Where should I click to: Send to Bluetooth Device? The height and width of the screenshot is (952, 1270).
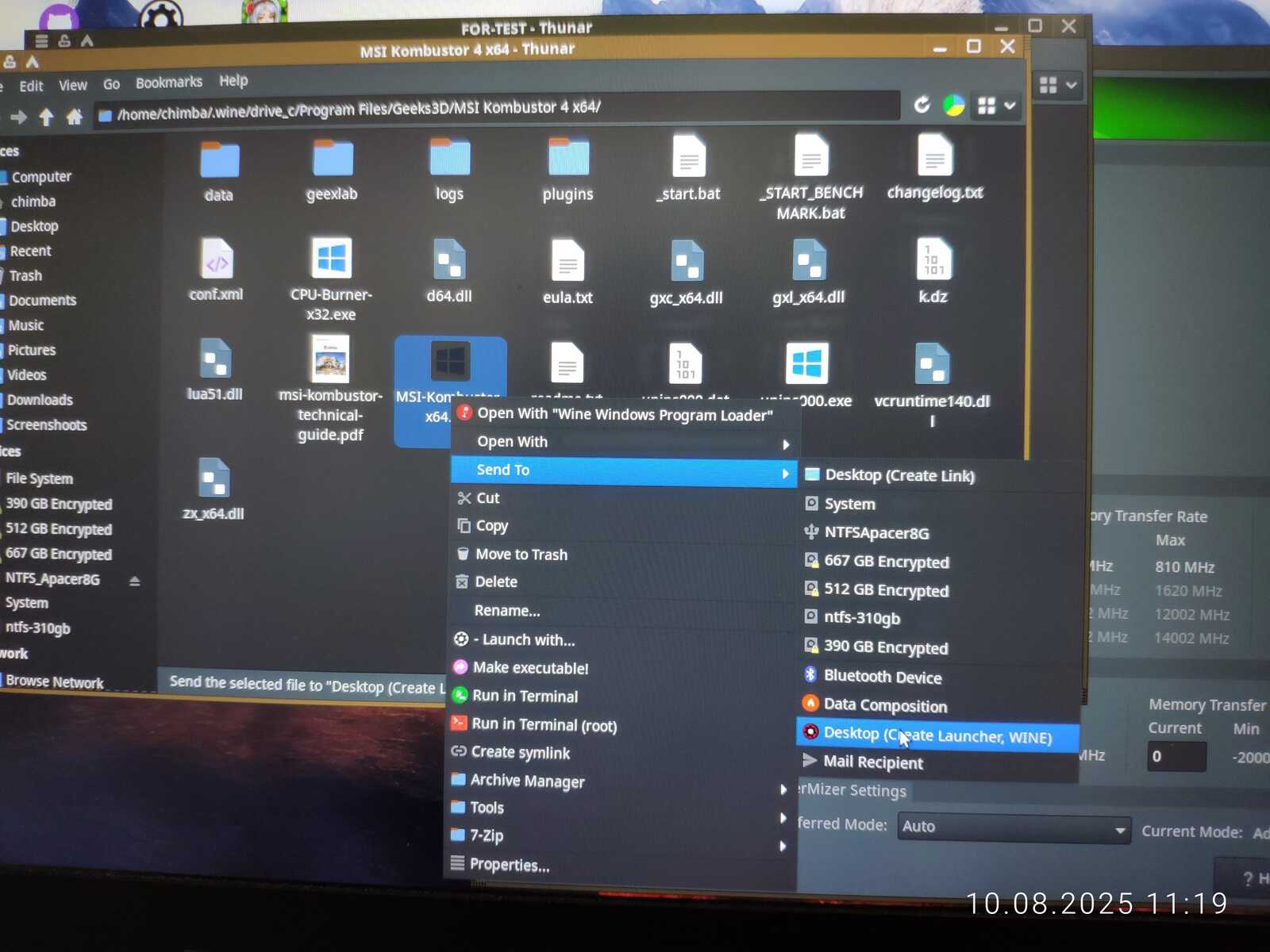click(939, 677)
